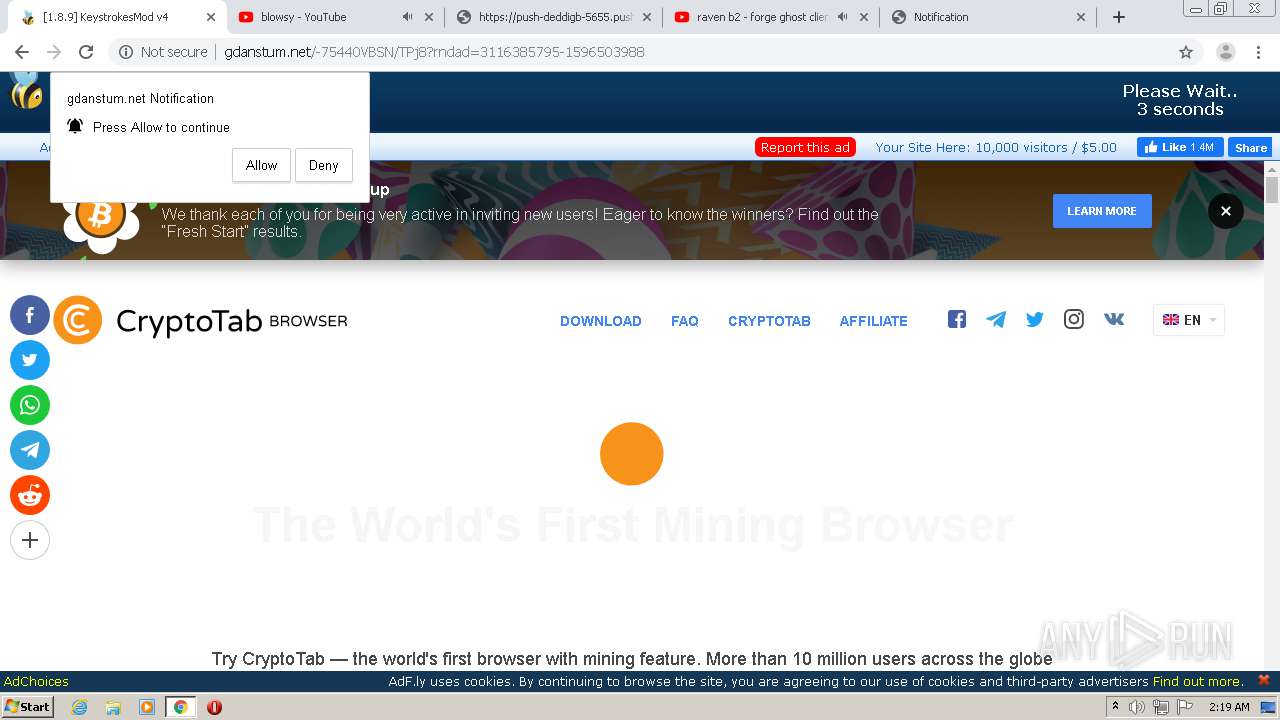
Task: Mute audio on raven b2 tab
Action: coord(843,17)
